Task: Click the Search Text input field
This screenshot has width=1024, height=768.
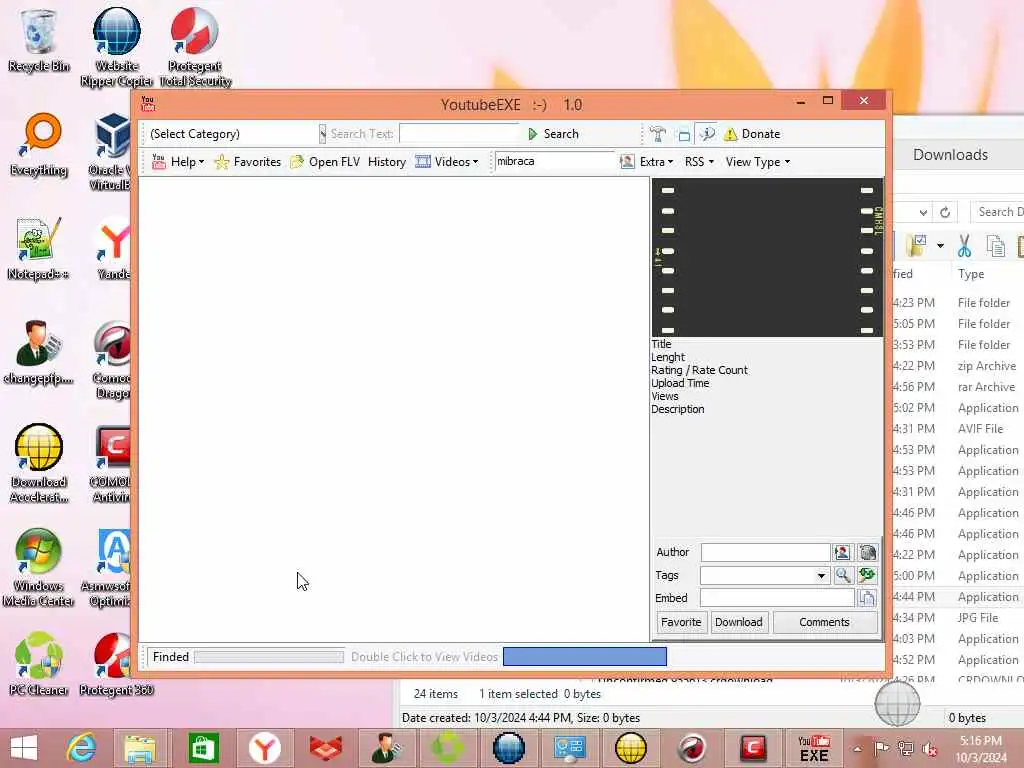Action: tap(458, 133)
